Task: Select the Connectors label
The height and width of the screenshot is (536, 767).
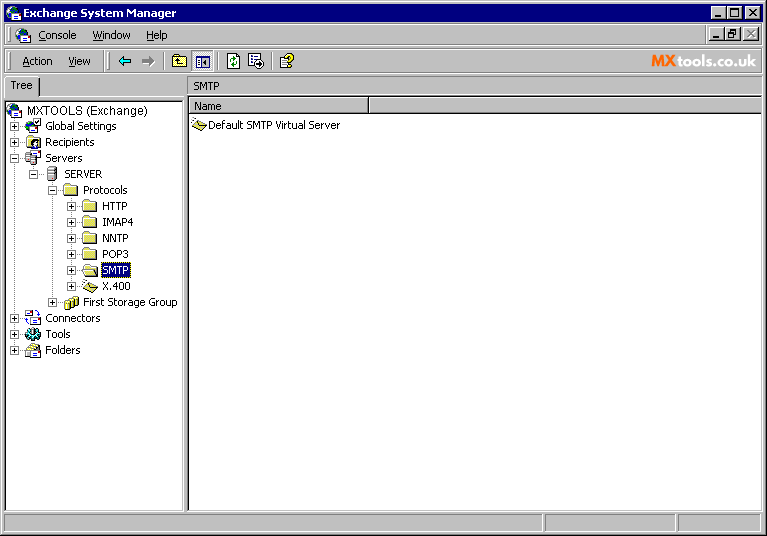Action: [73, 318]
